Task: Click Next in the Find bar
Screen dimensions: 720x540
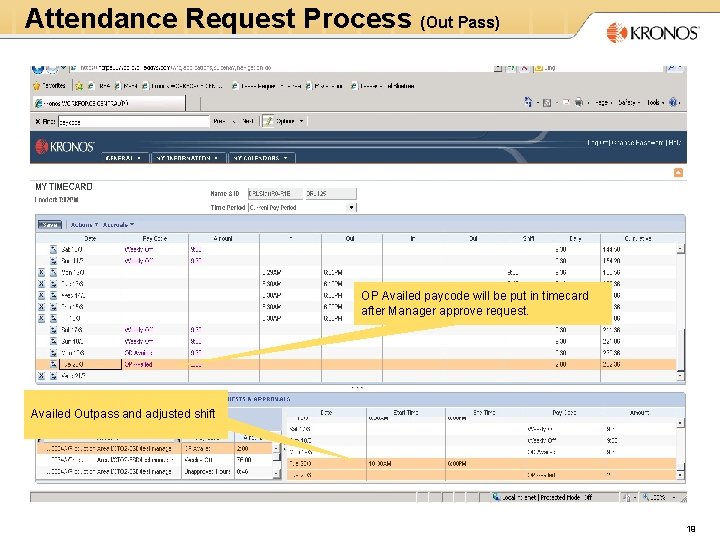Action: tap(248, 121)
